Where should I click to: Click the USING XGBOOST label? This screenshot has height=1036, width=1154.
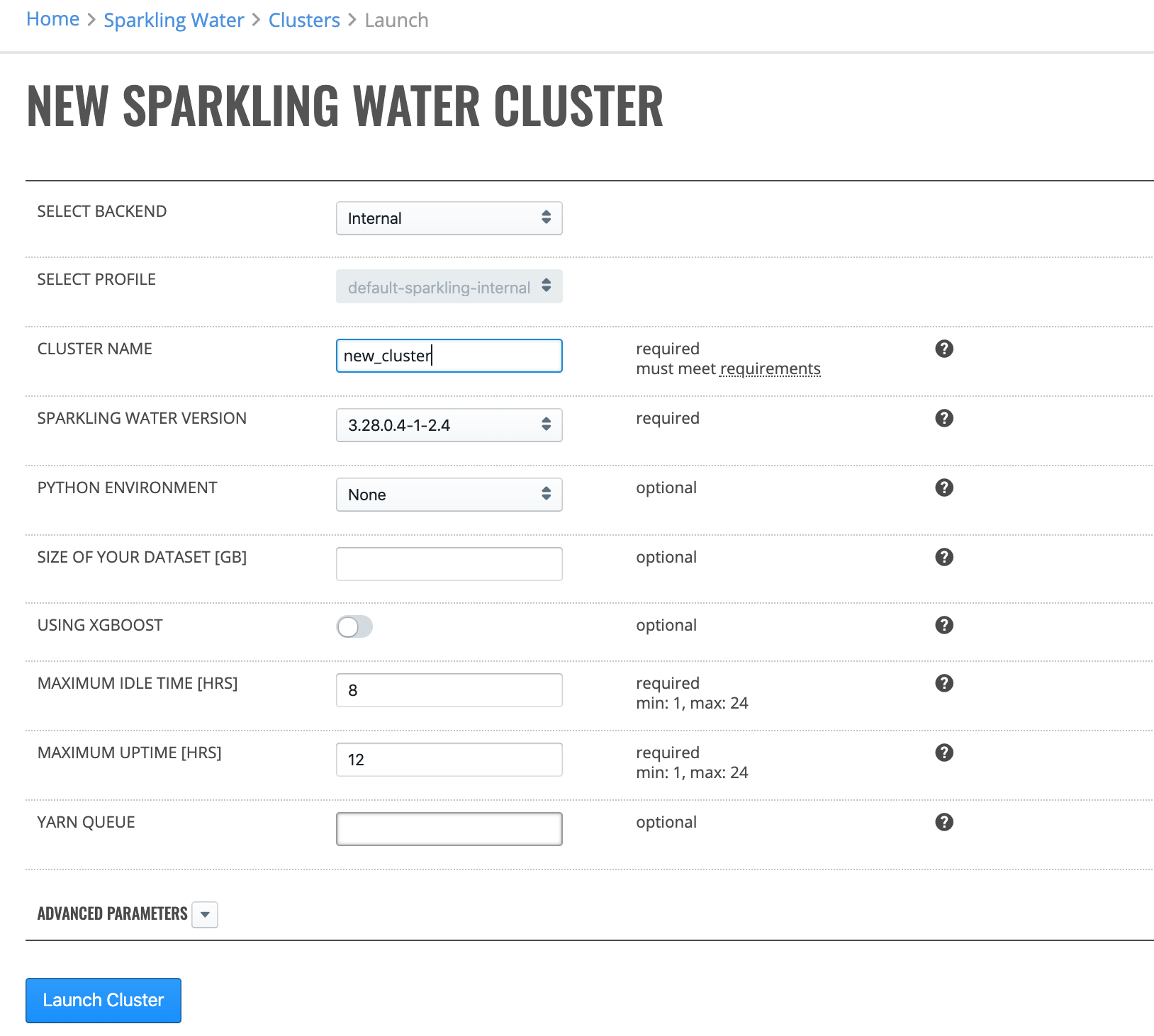100,625
